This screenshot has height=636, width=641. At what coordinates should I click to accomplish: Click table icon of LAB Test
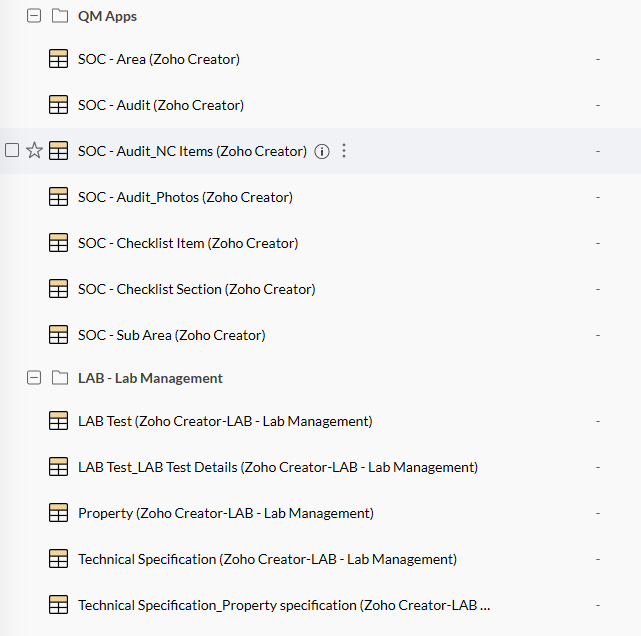pyautogui.click(x=58, y=421)
